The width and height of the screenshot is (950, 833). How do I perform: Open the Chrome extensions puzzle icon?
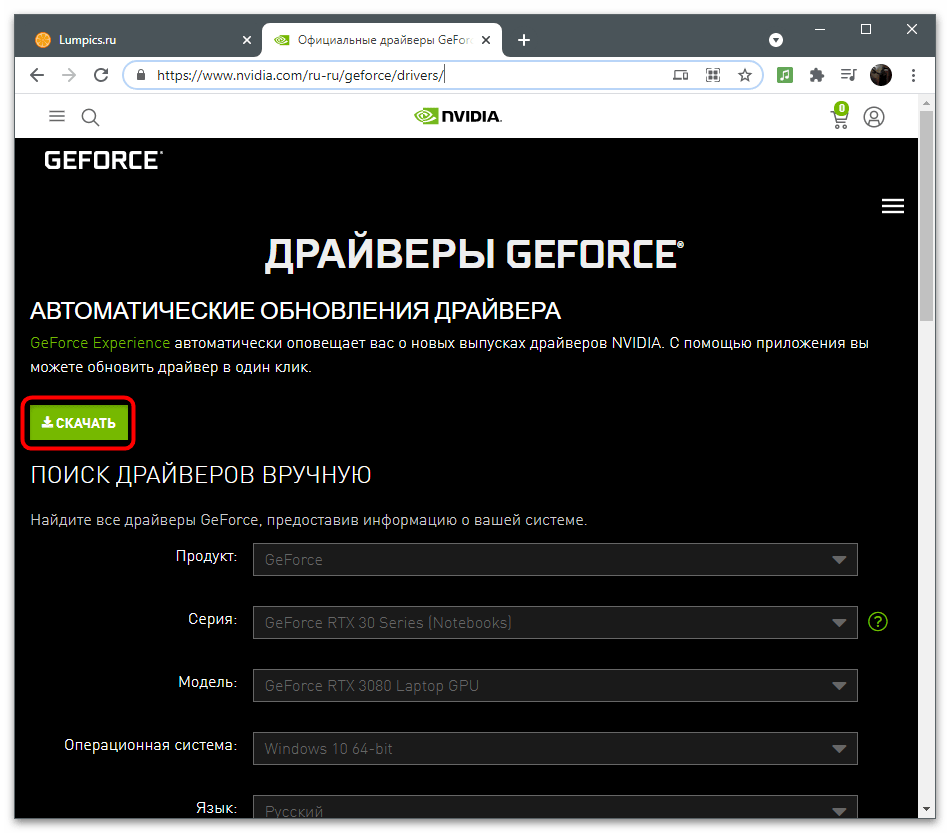[x=816, y=75]
